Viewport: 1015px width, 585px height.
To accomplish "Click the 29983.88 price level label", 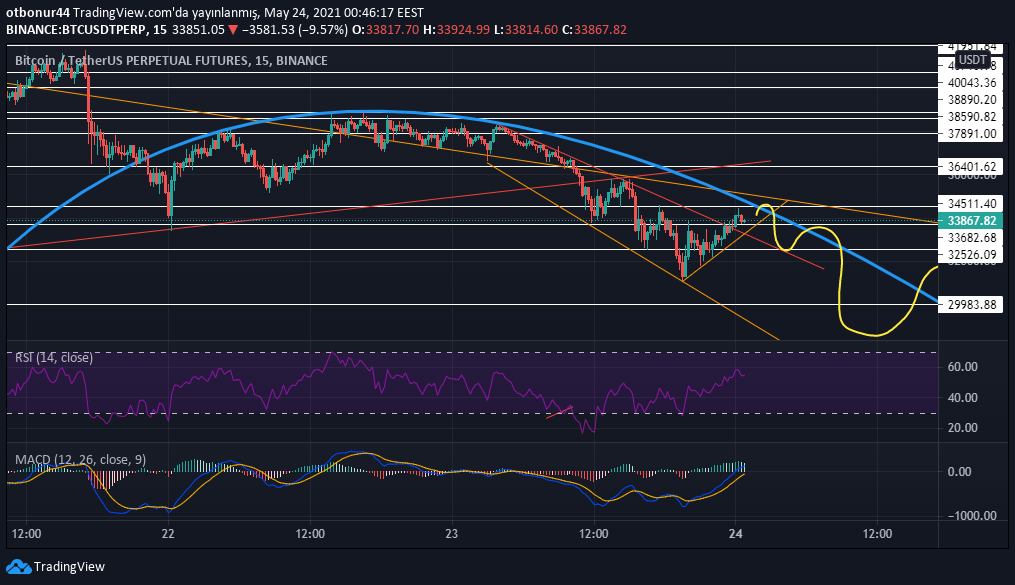I will click(972, 305).
